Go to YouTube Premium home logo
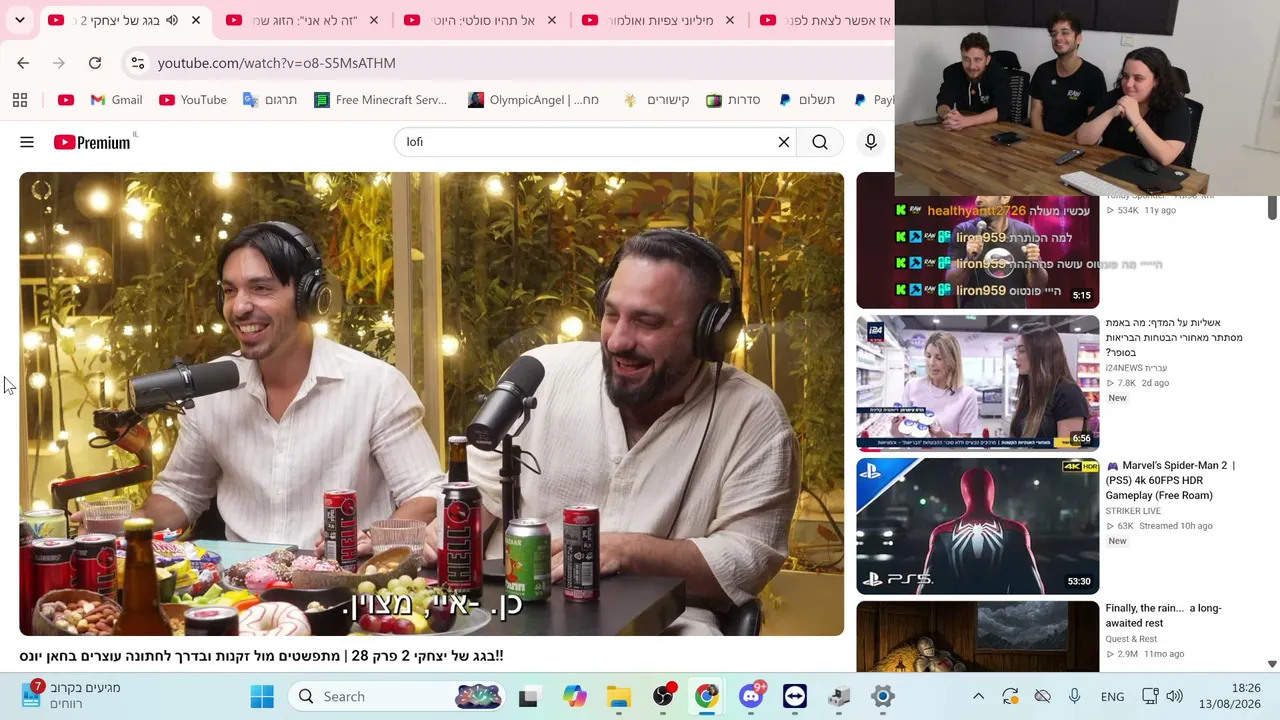The image size is (1280, 720). [93, 142]
